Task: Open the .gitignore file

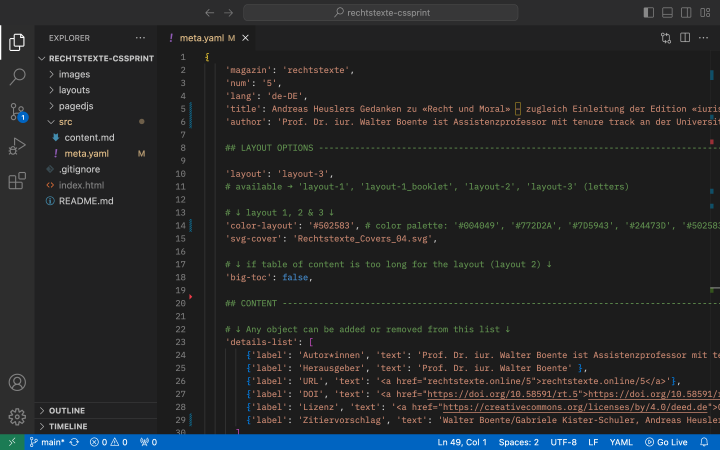Action: click(x=96, y=169)
